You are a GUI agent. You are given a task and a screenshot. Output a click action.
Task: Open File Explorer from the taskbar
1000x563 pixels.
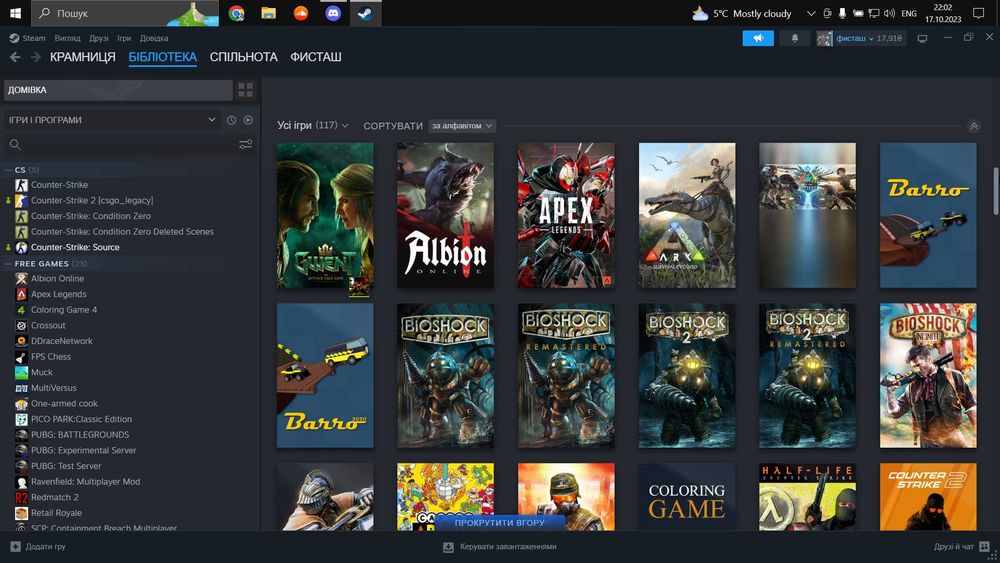click(268, 13)
